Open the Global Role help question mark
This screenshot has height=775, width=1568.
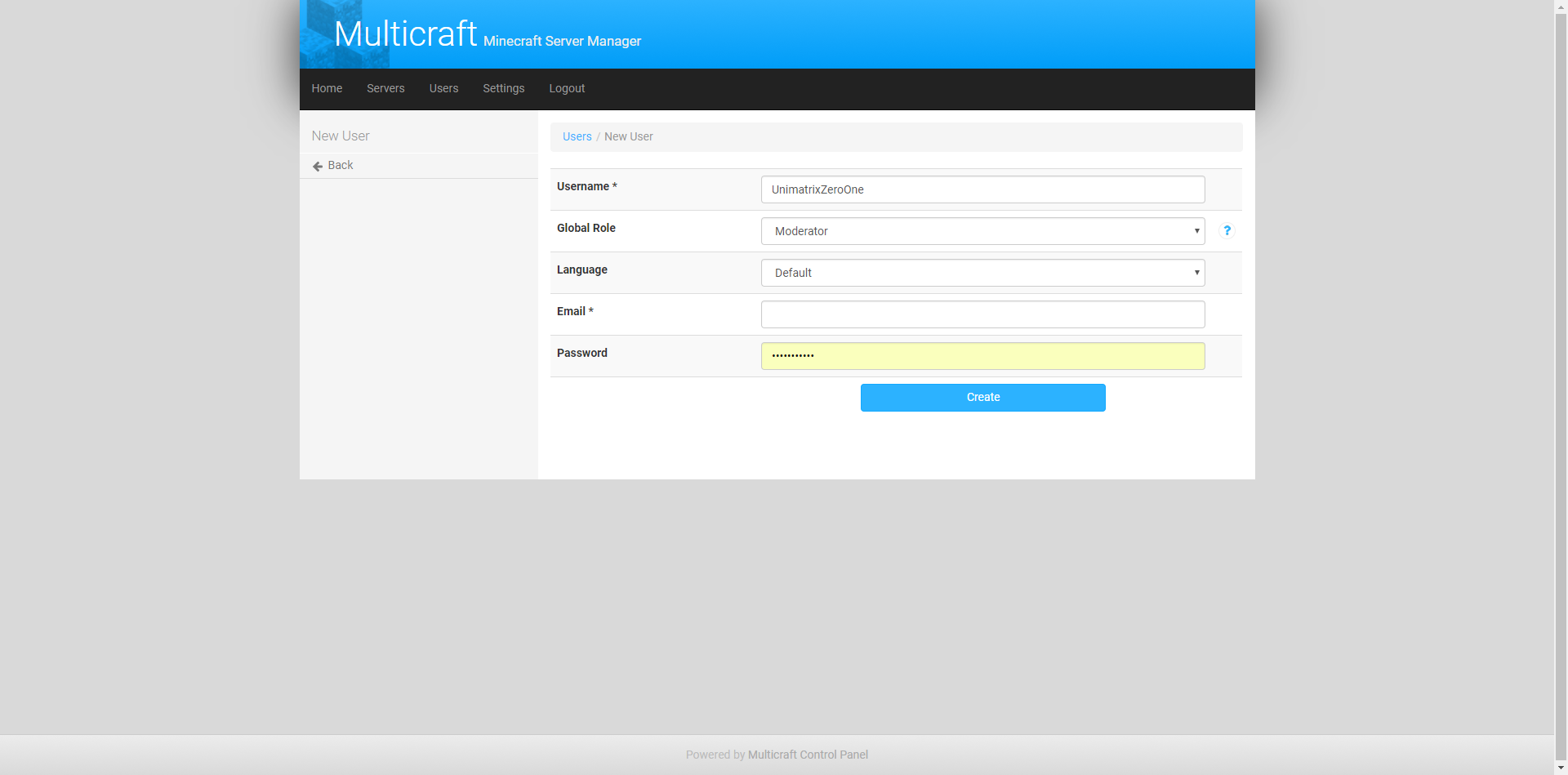[x=1227, y=231]
